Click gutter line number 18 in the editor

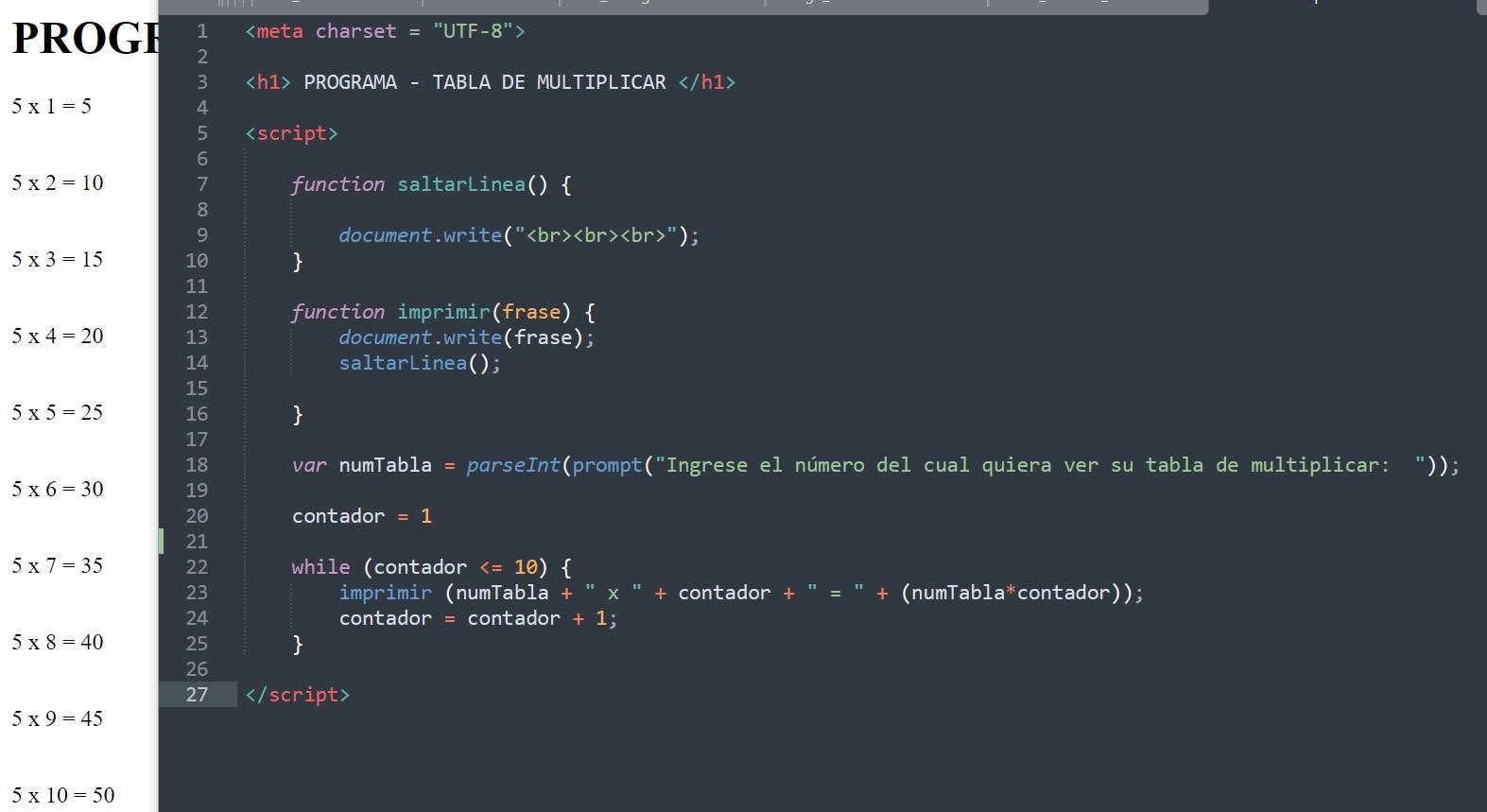click(197, 465)
